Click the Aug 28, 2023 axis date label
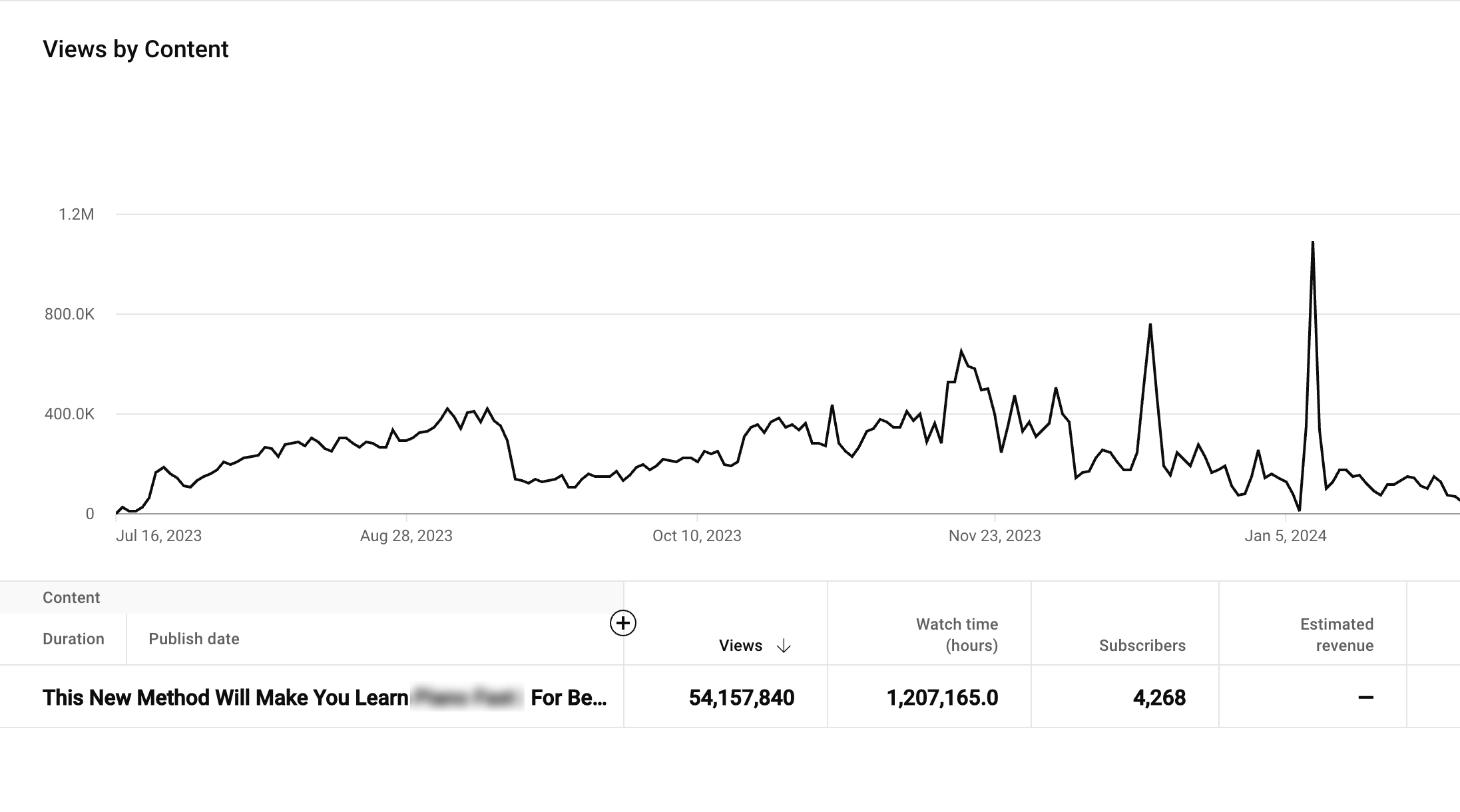Viewport: 1460px width, 812px height. 406,536
